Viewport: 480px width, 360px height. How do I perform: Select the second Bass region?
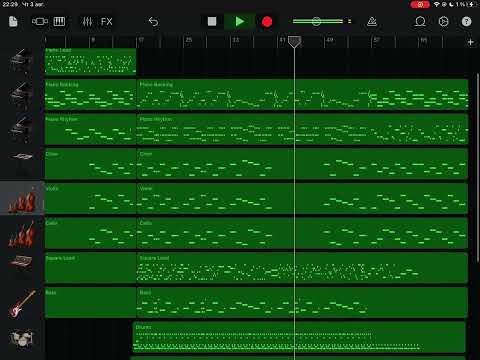click(x=303, y=303)
